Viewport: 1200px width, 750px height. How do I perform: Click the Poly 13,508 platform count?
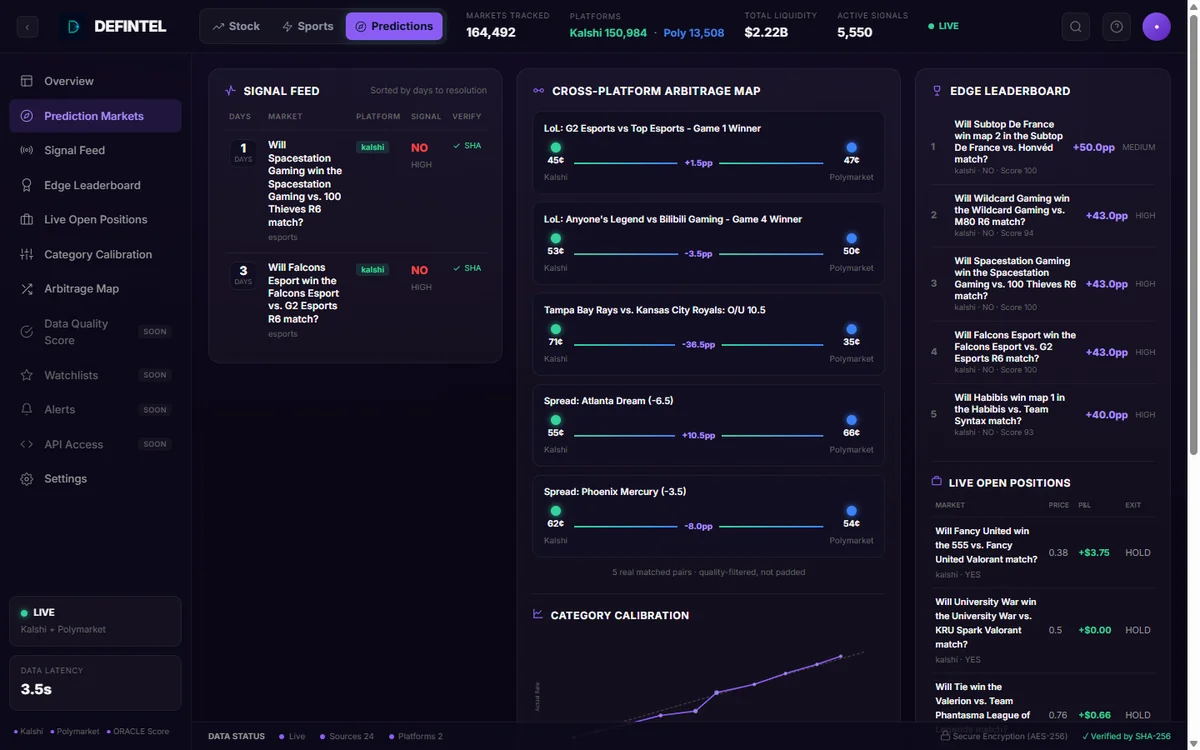coord(694,33)
